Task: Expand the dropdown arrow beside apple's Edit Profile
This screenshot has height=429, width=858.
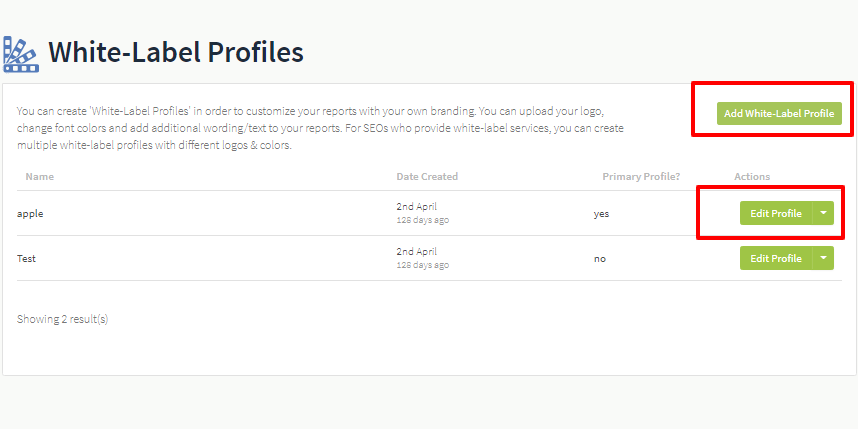Action: tap(823, 213)
